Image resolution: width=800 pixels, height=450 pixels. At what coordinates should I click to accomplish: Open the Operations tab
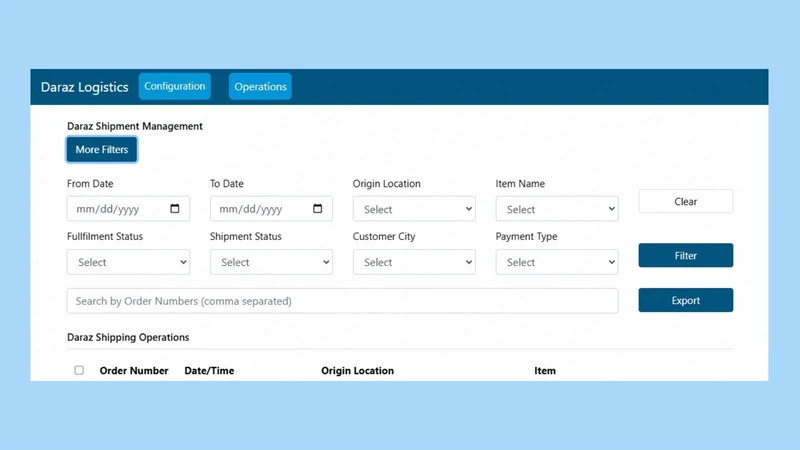click(x=260, y=86)
